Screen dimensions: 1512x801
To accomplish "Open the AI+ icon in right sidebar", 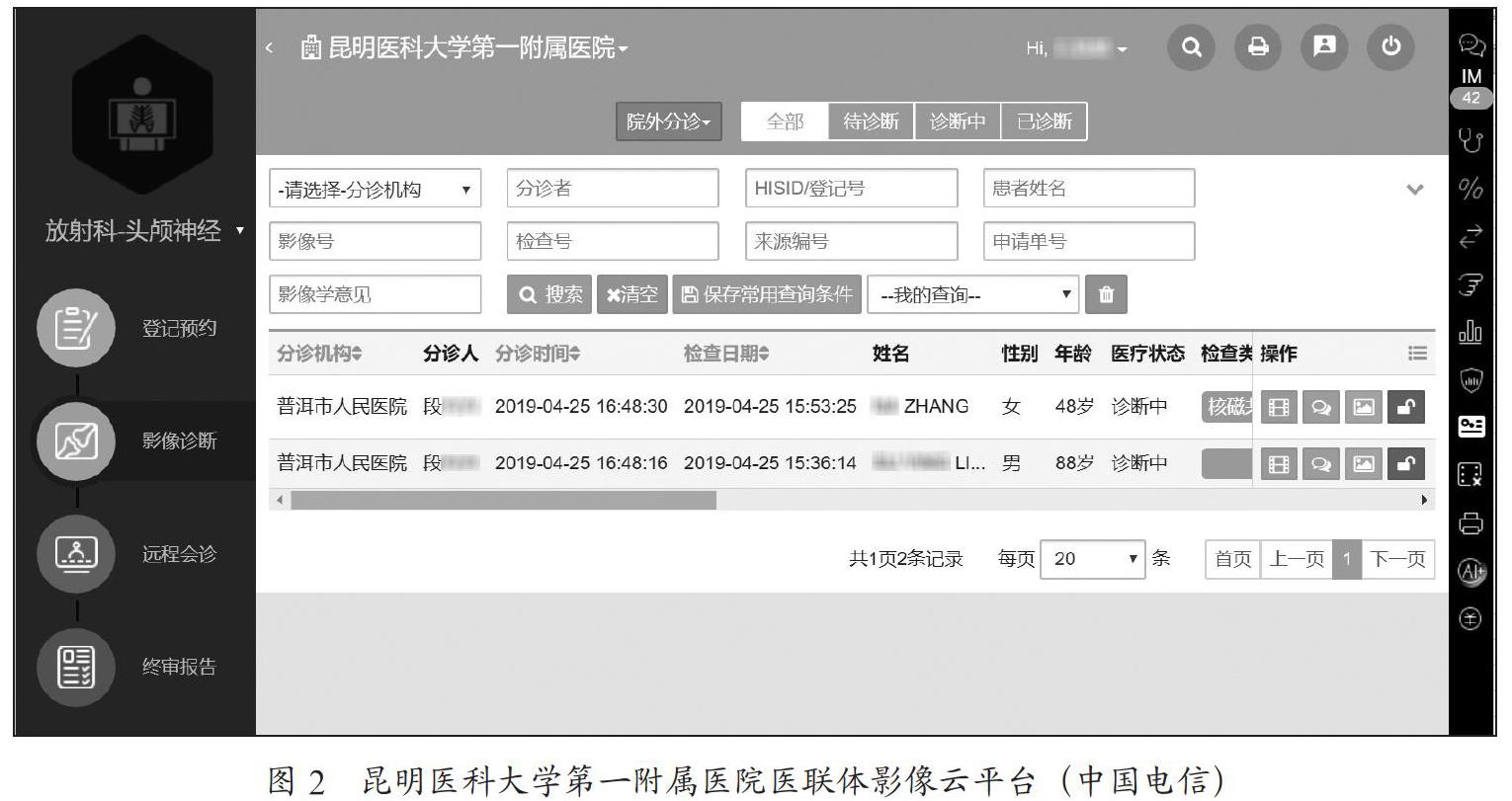I will click(1471, 572).
